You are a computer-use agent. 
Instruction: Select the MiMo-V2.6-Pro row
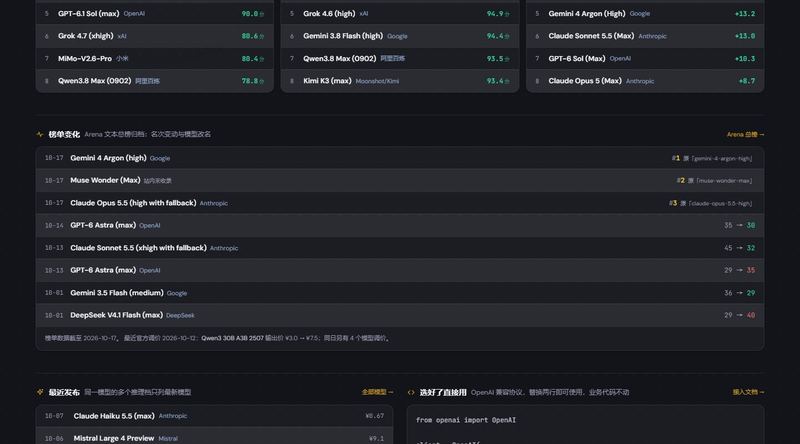155,59
